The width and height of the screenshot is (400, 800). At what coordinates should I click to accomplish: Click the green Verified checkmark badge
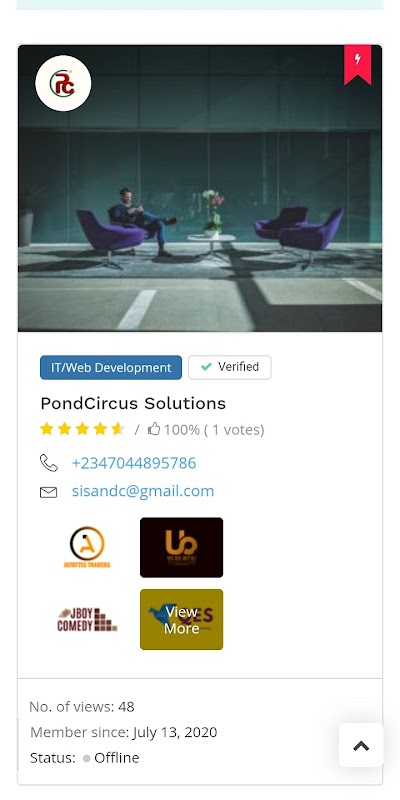pyautogui.click(x=230, y=367)
